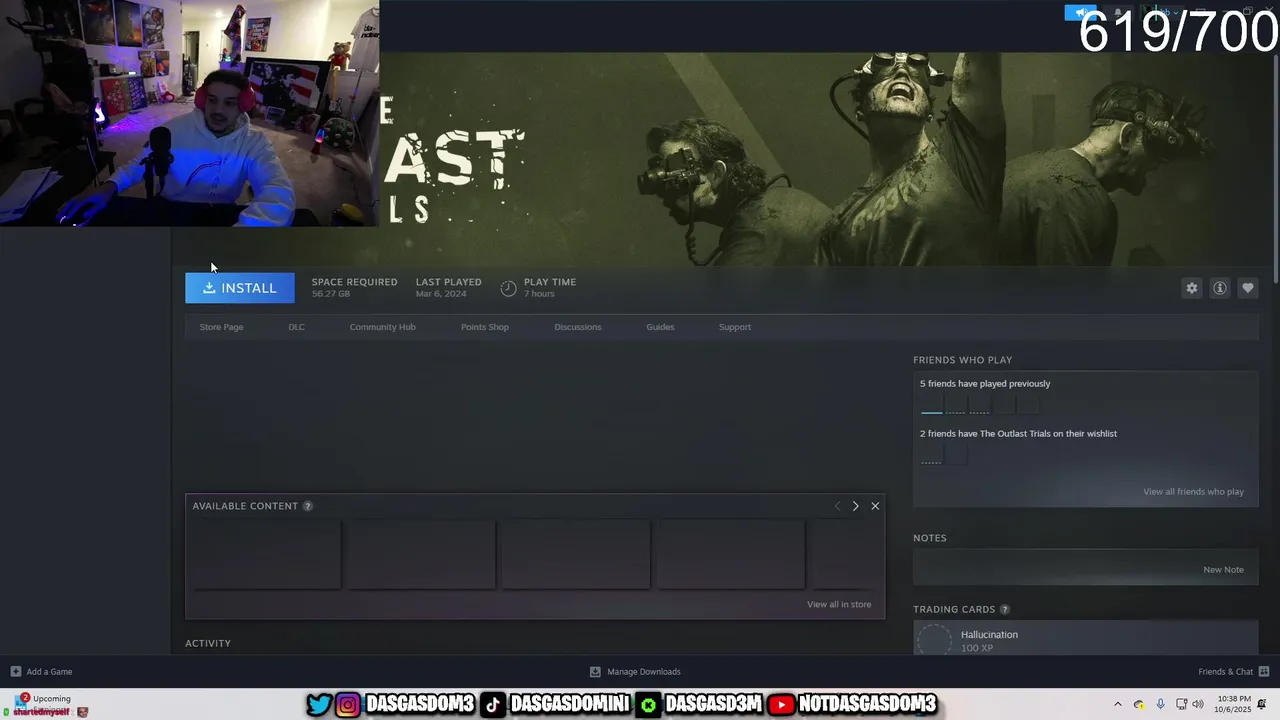Click the 'Last Played' label

[x=448, y=282]
